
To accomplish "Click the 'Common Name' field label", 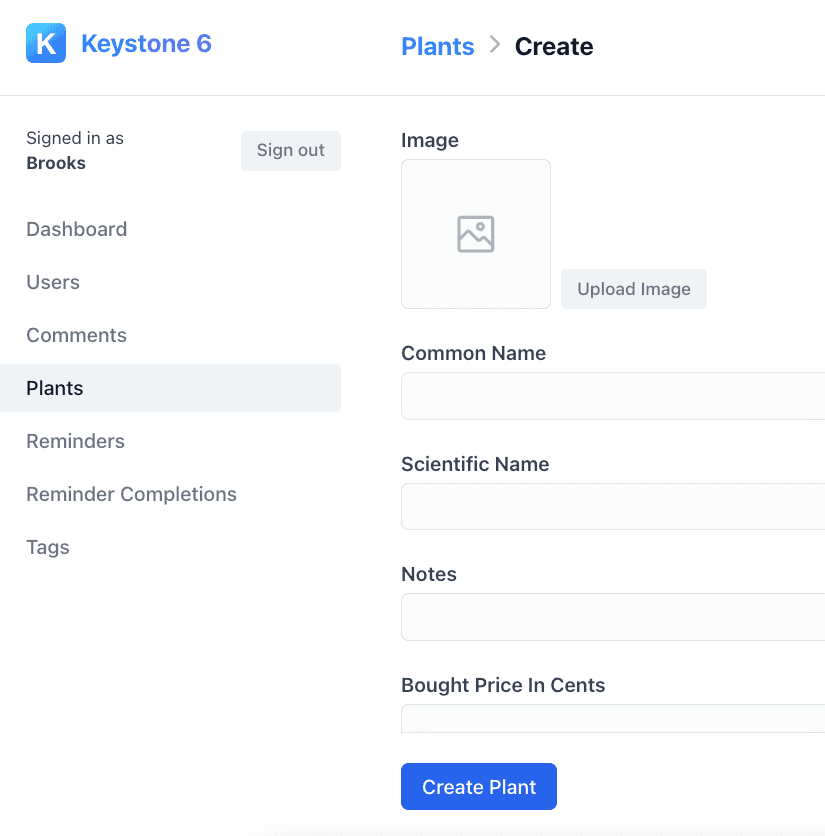I will [474, 353].
